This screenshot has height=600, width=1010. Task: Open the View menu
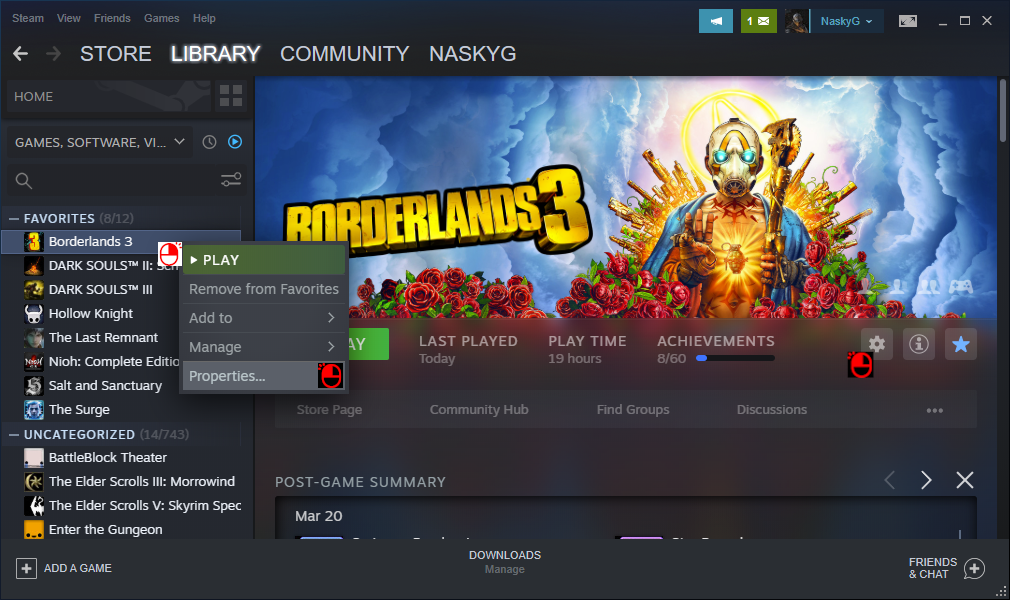(x=68, y=18)
